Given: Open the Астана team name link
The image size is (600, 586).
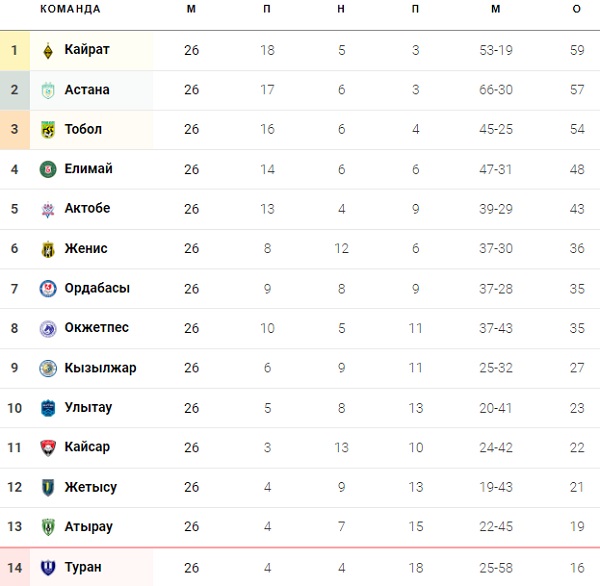Looking at the screenshot, I should click(87, 90).
